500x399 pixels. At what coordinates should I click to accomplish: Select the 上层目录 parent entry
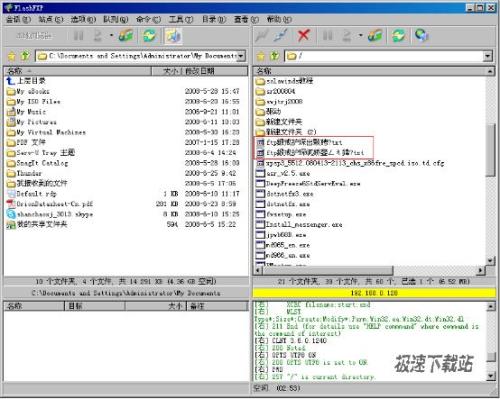pos(26,81)
